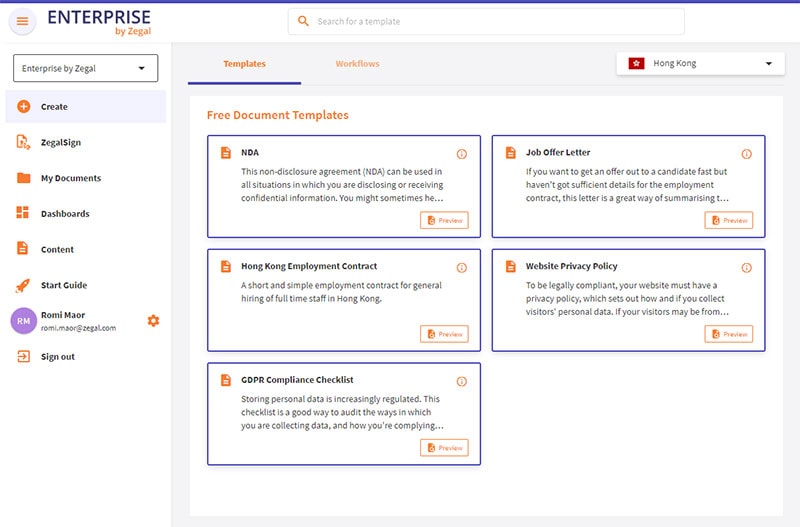Click Website Privacy Policy document icon
The width and height of the screenshot is (800, 527).
tap(510, 266)
